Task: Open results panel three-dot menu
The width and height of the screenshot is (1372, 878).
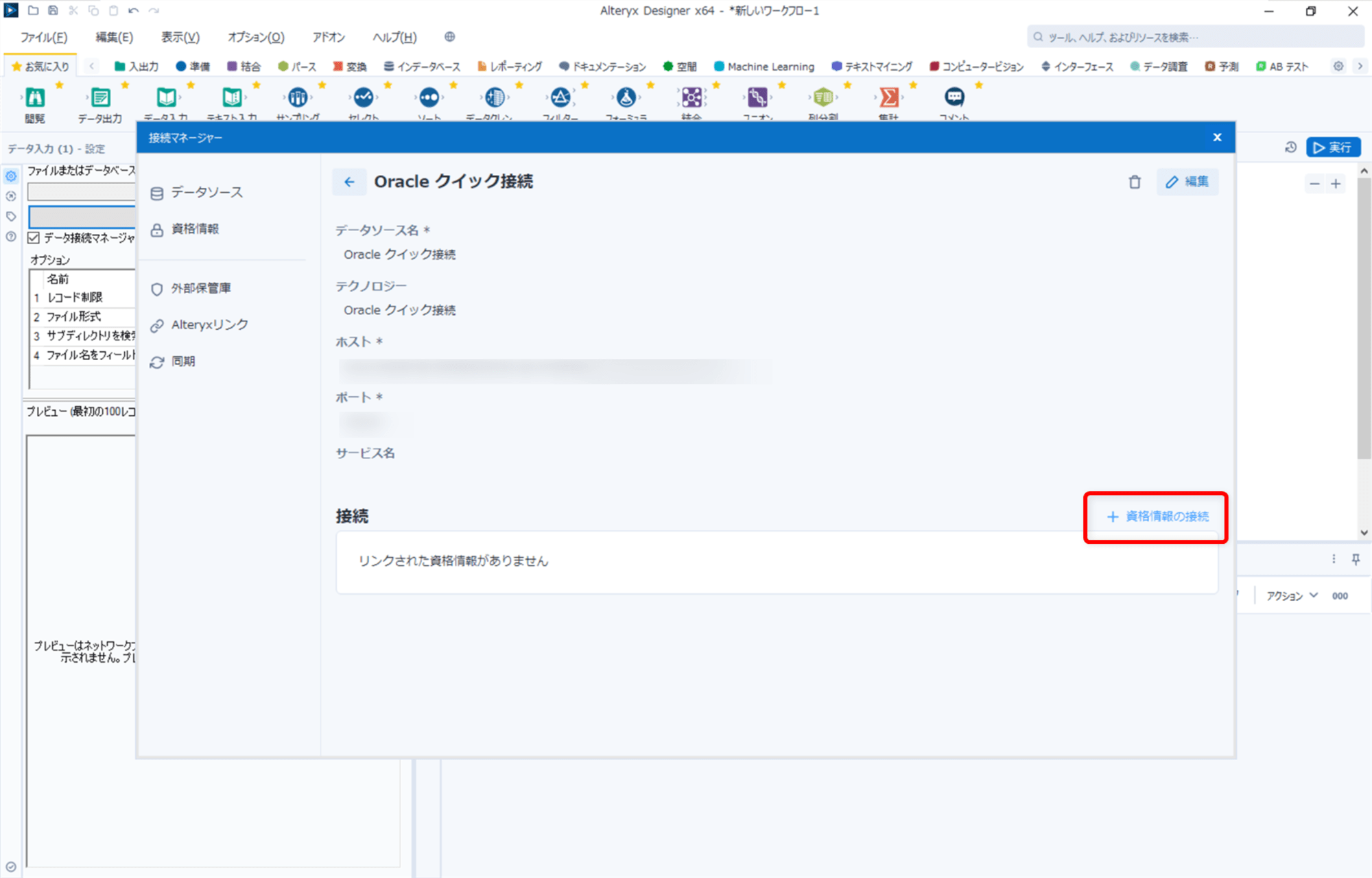Action: [x=1334, y=559]
